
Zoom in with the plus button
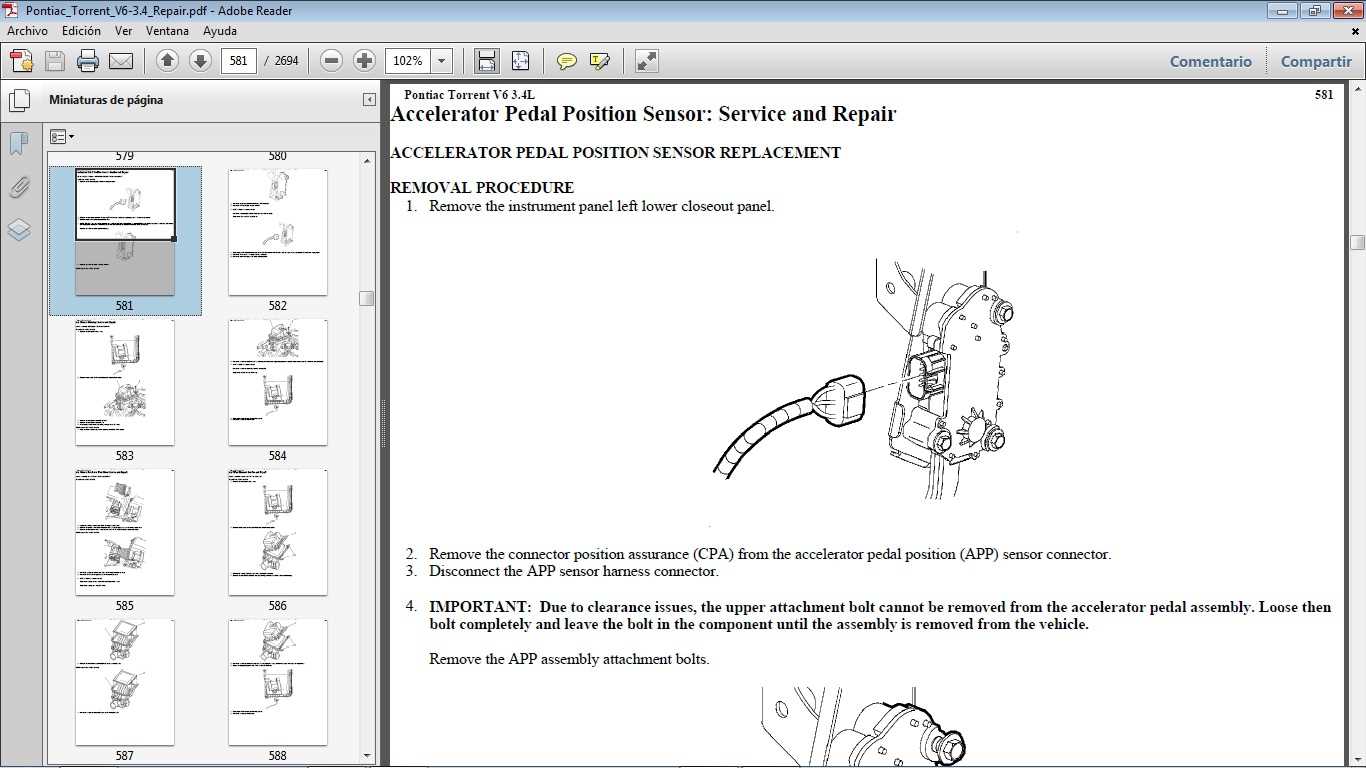pos(365,61)
